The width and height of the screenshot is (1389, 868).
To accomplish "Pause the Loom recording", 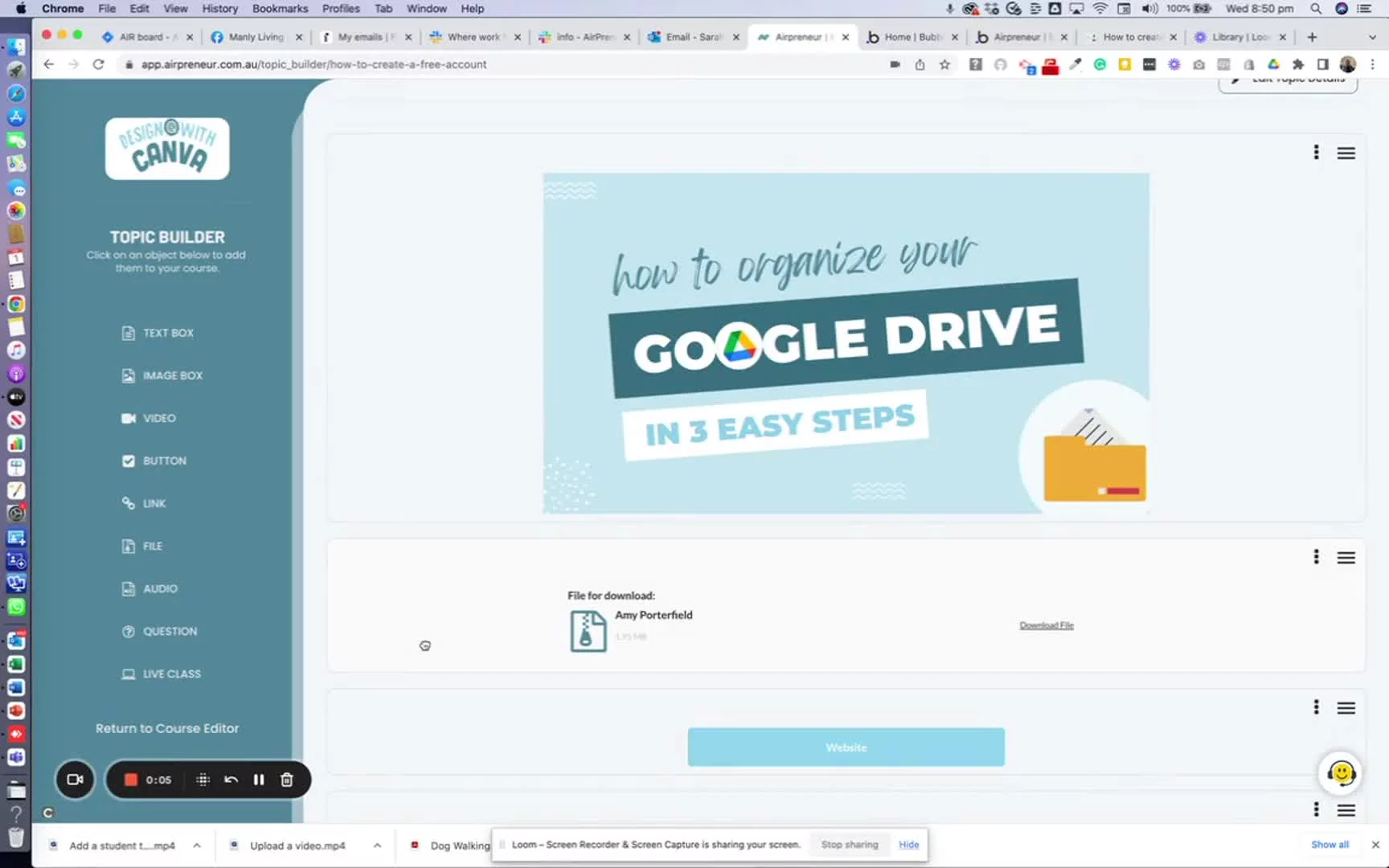I will coord(259,780).
